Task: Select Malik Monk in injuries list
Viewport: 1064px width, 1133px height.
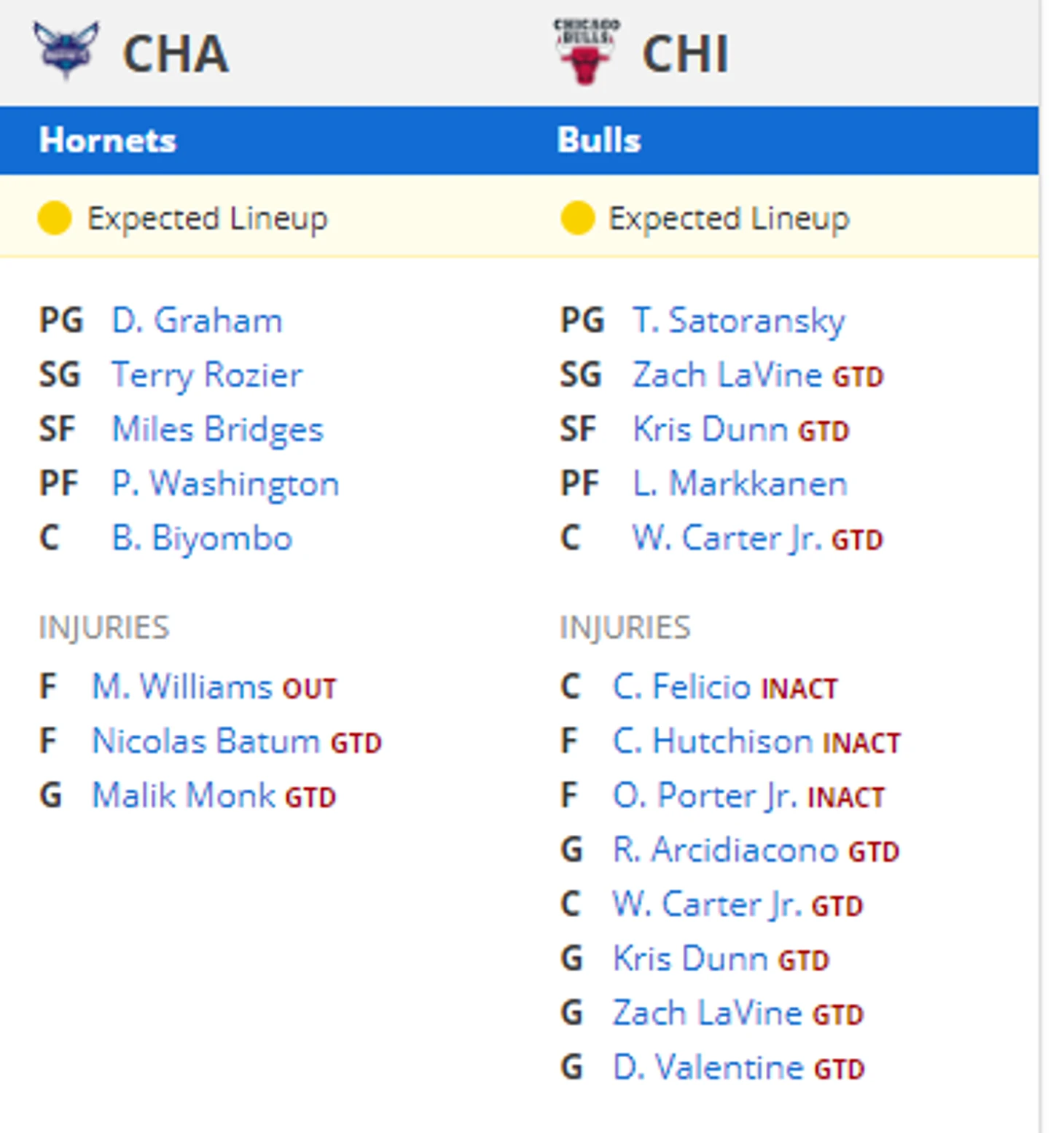Action: click(x=184, y=795)
